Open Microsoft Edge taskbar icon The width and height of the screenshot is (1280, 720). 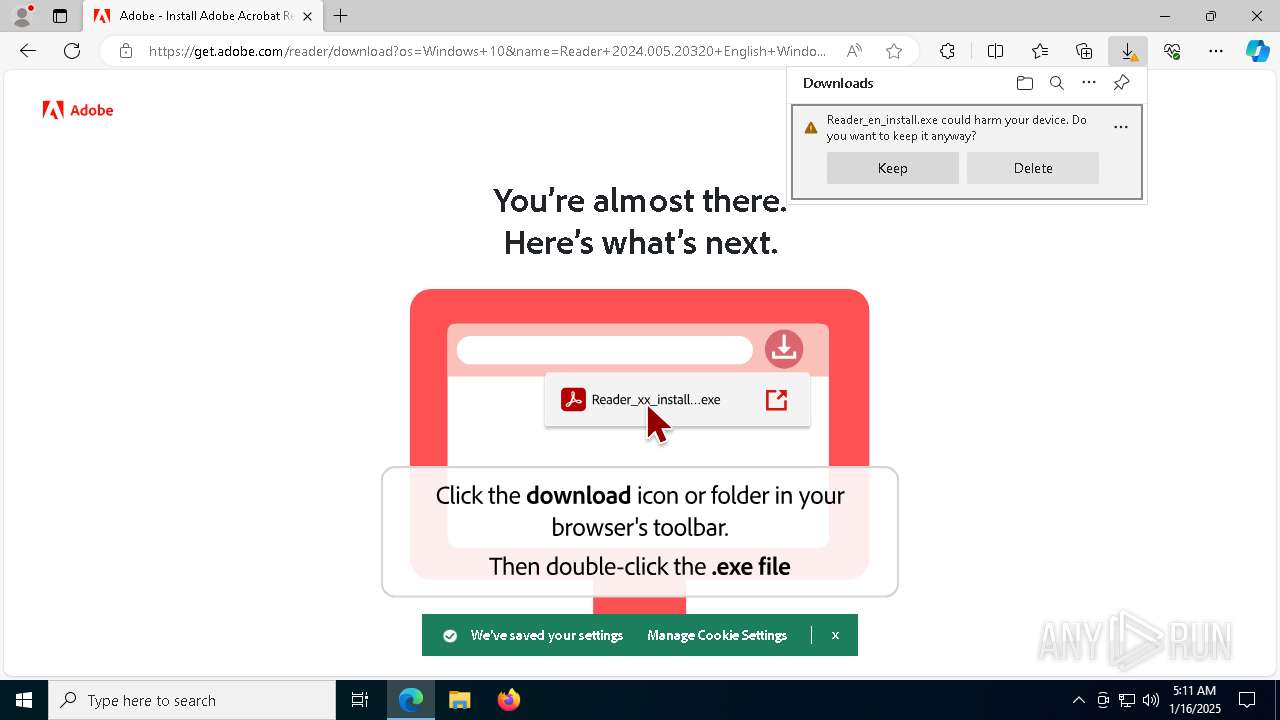tap(411, 700)
